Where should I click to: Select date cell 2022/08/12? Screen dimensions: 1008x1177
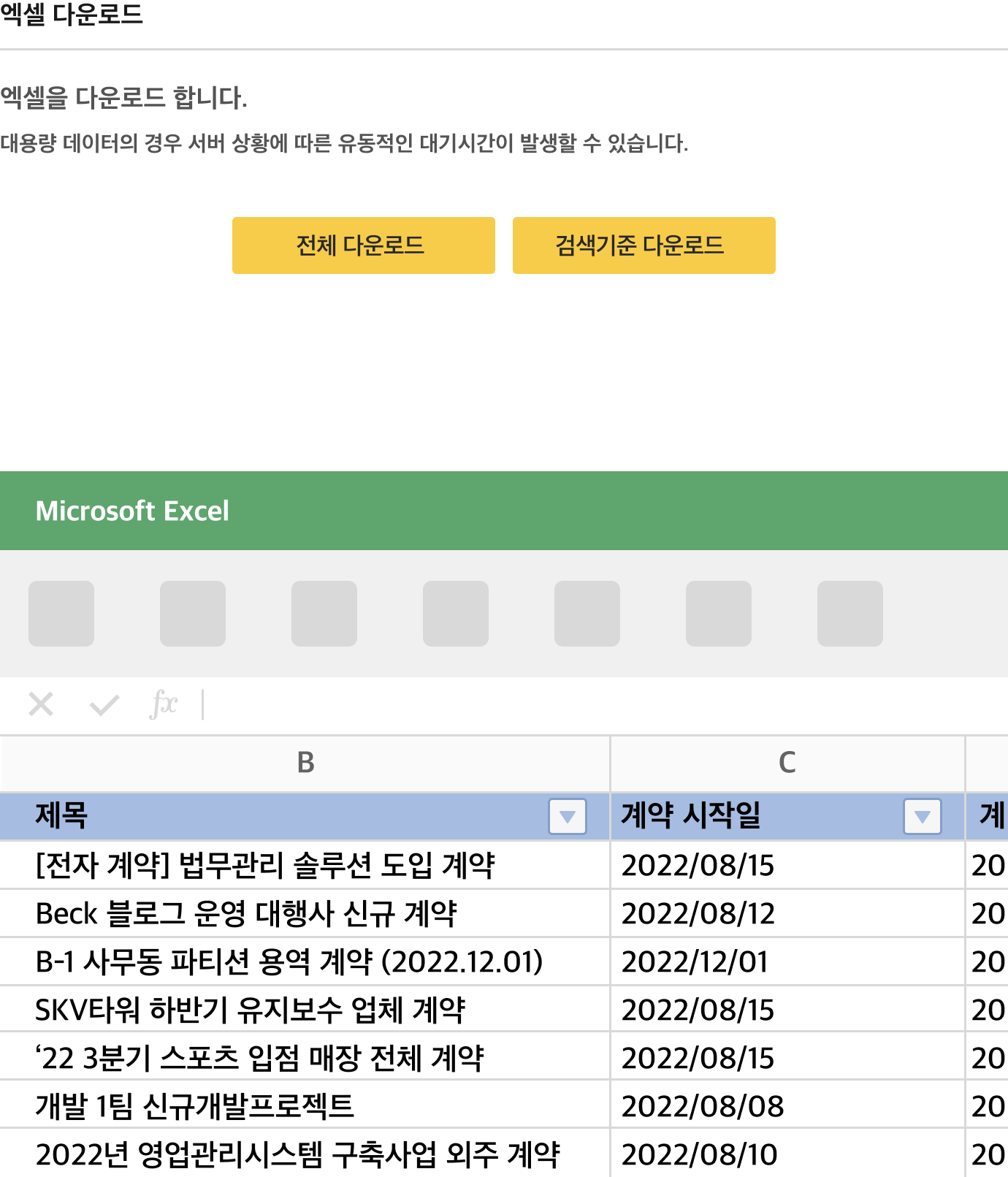[787, 913]
